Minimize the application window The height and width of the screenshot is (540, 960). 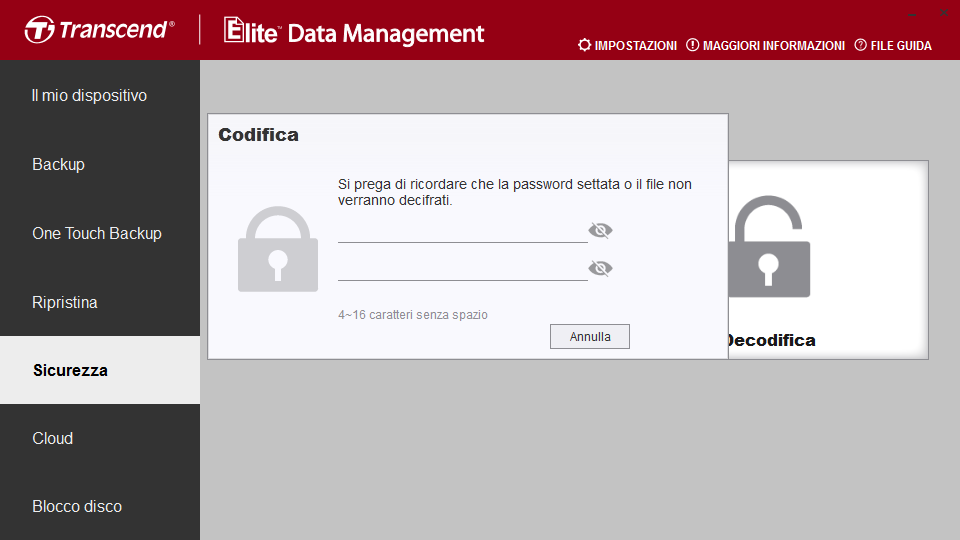(x=912, y=13)
